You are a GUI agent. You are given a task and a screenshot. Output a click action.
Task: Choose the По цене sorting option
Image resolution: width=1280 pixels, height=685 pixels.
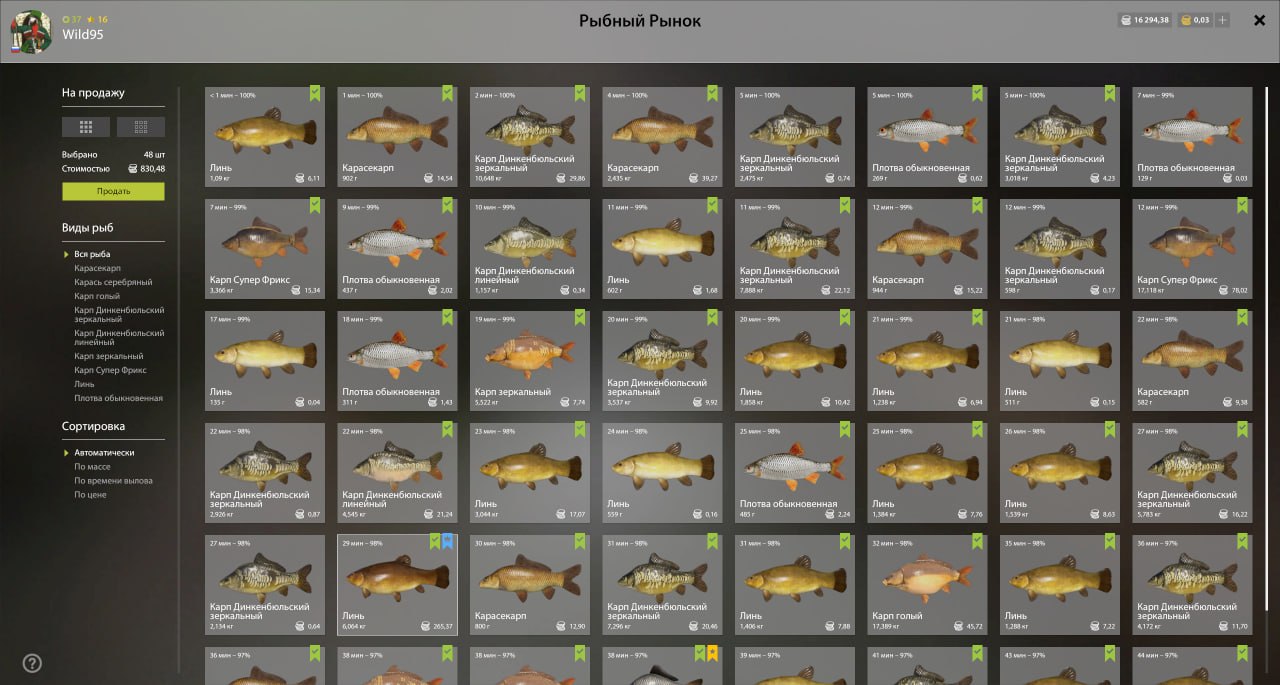click(90, 495)
